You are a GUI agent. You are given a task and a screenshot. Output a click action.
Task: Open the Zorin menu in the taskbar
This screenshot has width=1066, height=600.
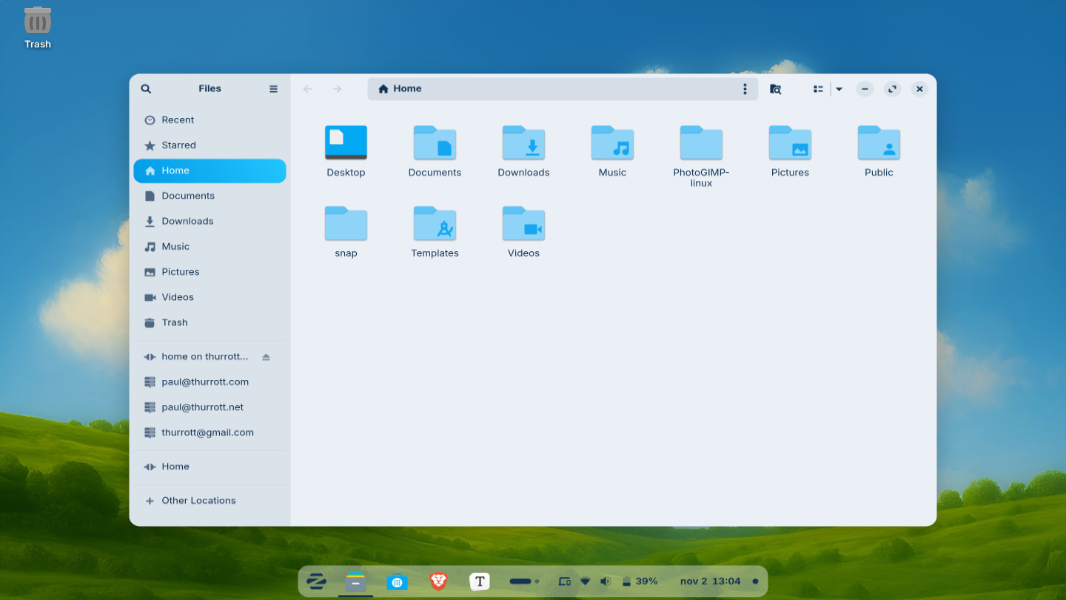[317, 581]
